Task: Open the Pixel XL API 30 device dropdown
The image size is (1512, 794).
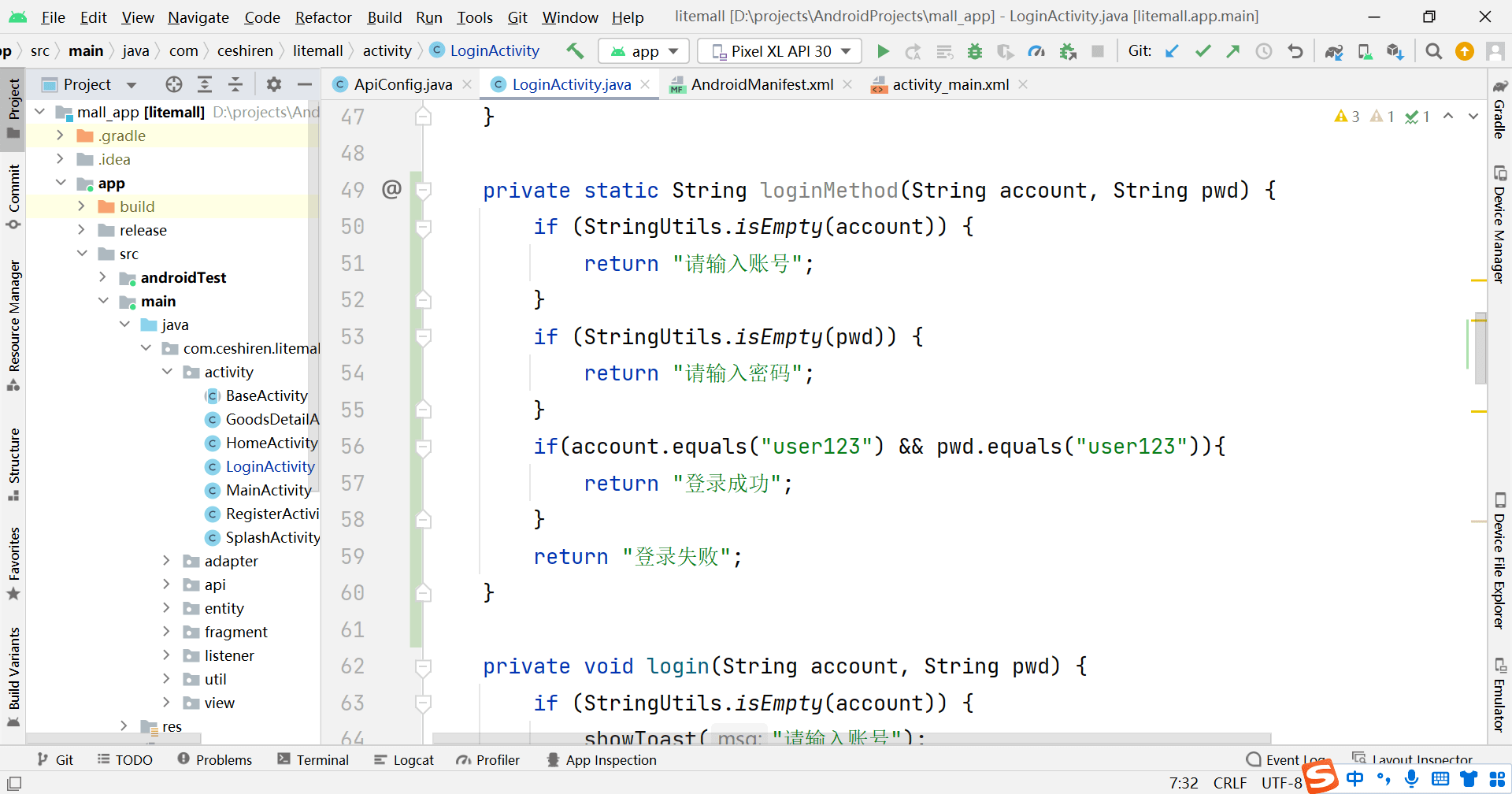Action: click(780, 51)
